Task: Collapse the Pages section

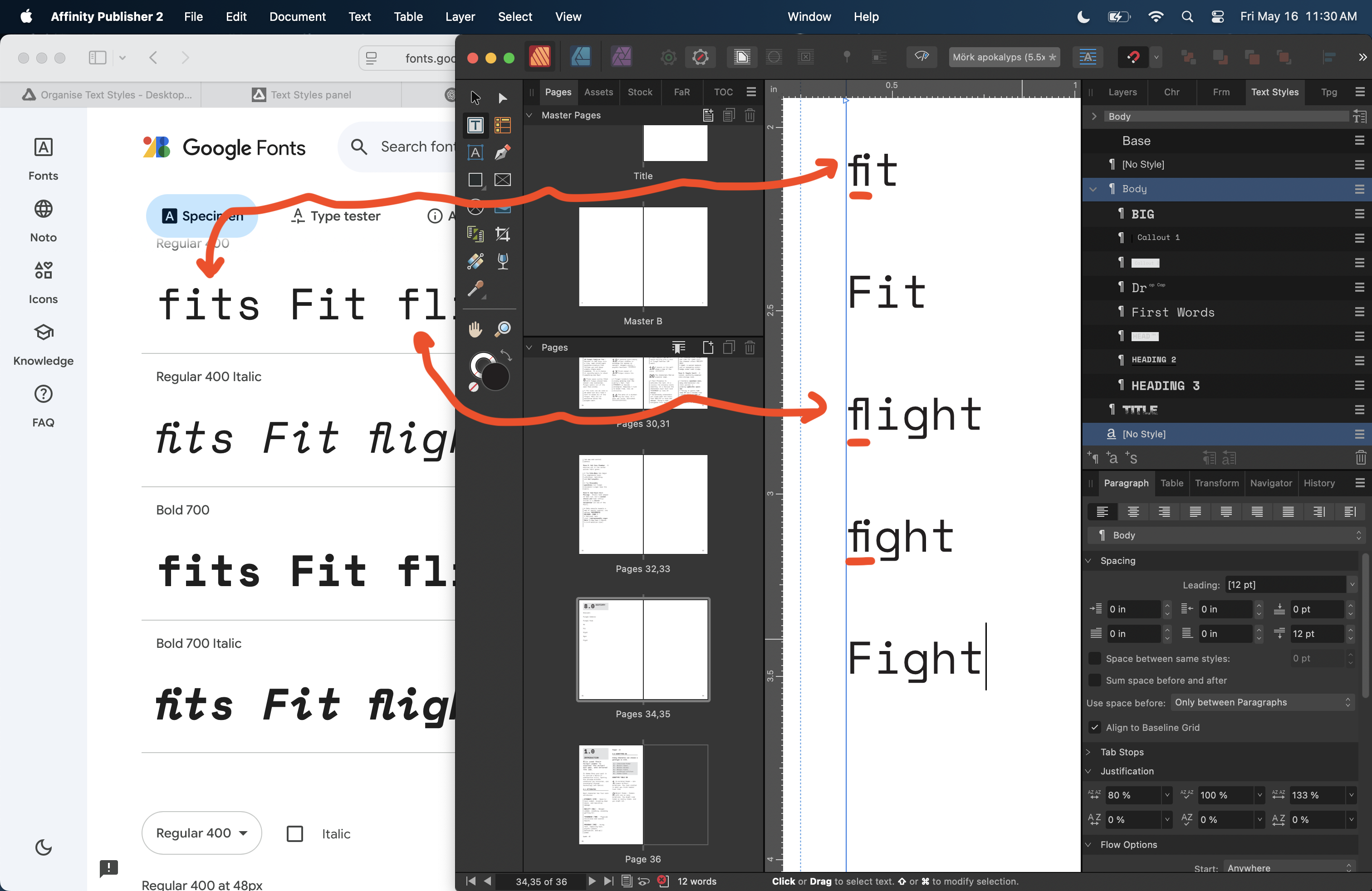Action: [x=529, y=348]
